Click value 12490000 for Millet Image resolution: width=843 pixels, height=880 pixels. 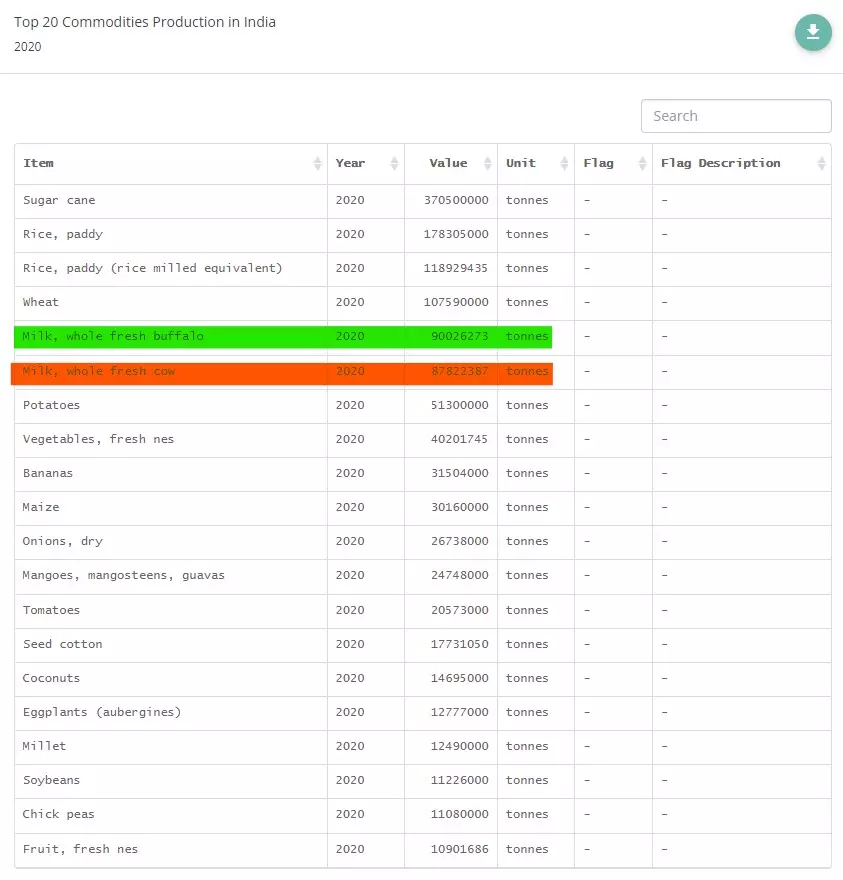click(460, 746)
